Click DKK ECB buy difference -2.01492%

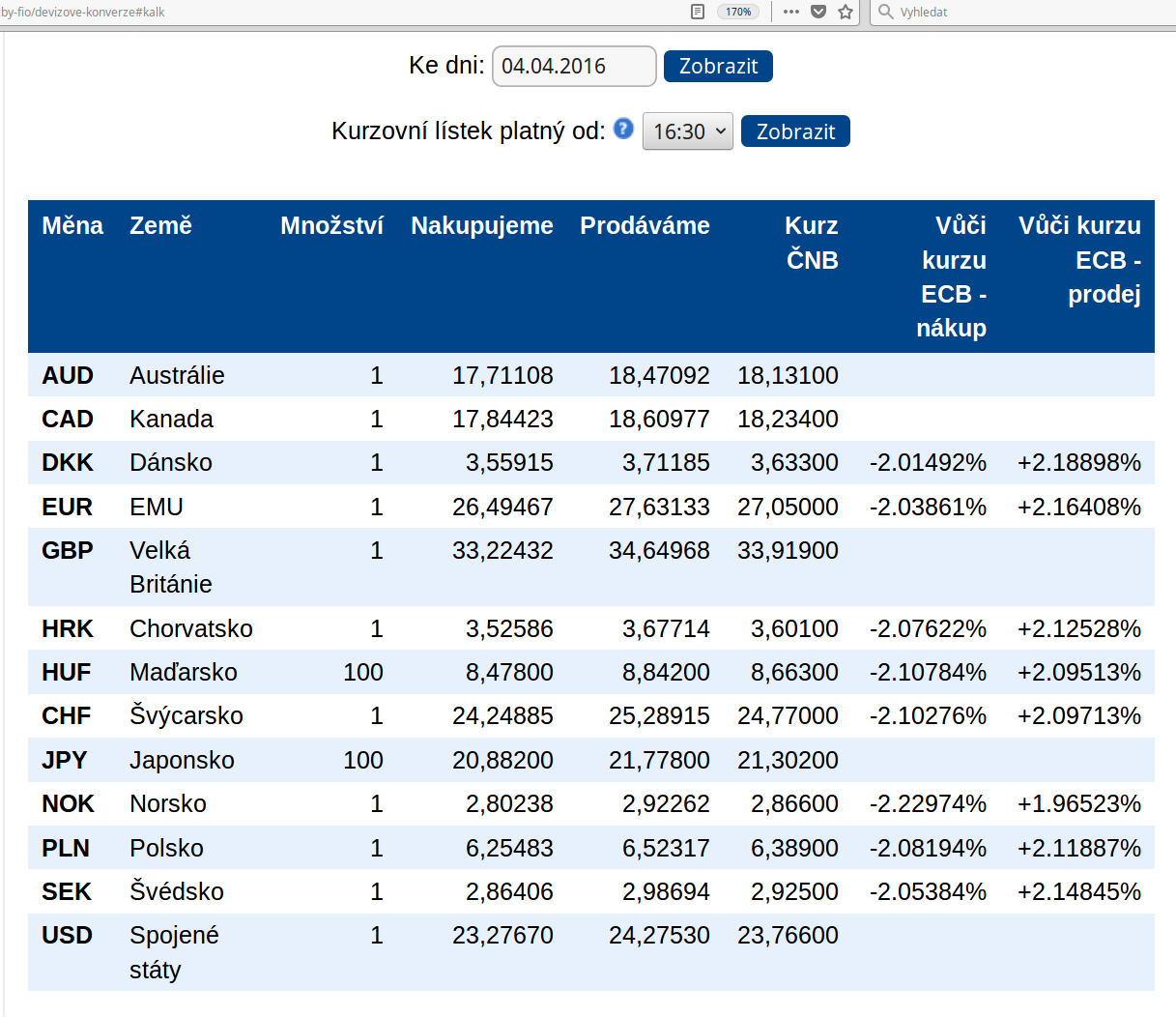pyautogui.click(x=928, y=462)
